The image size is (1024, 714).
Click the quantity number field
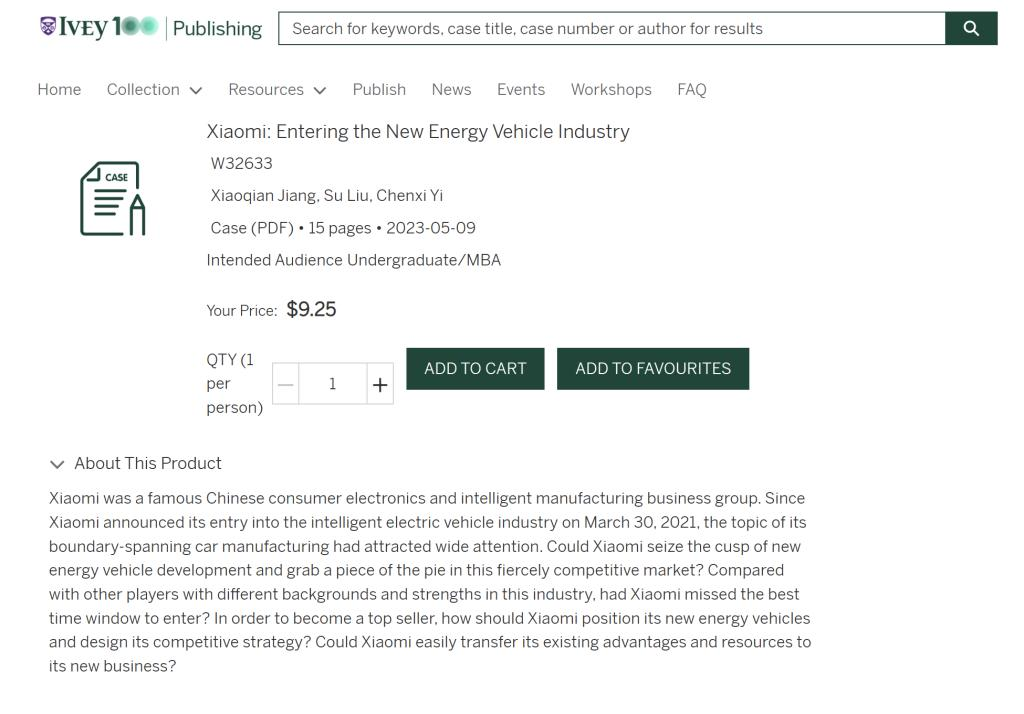click(333, 384)
